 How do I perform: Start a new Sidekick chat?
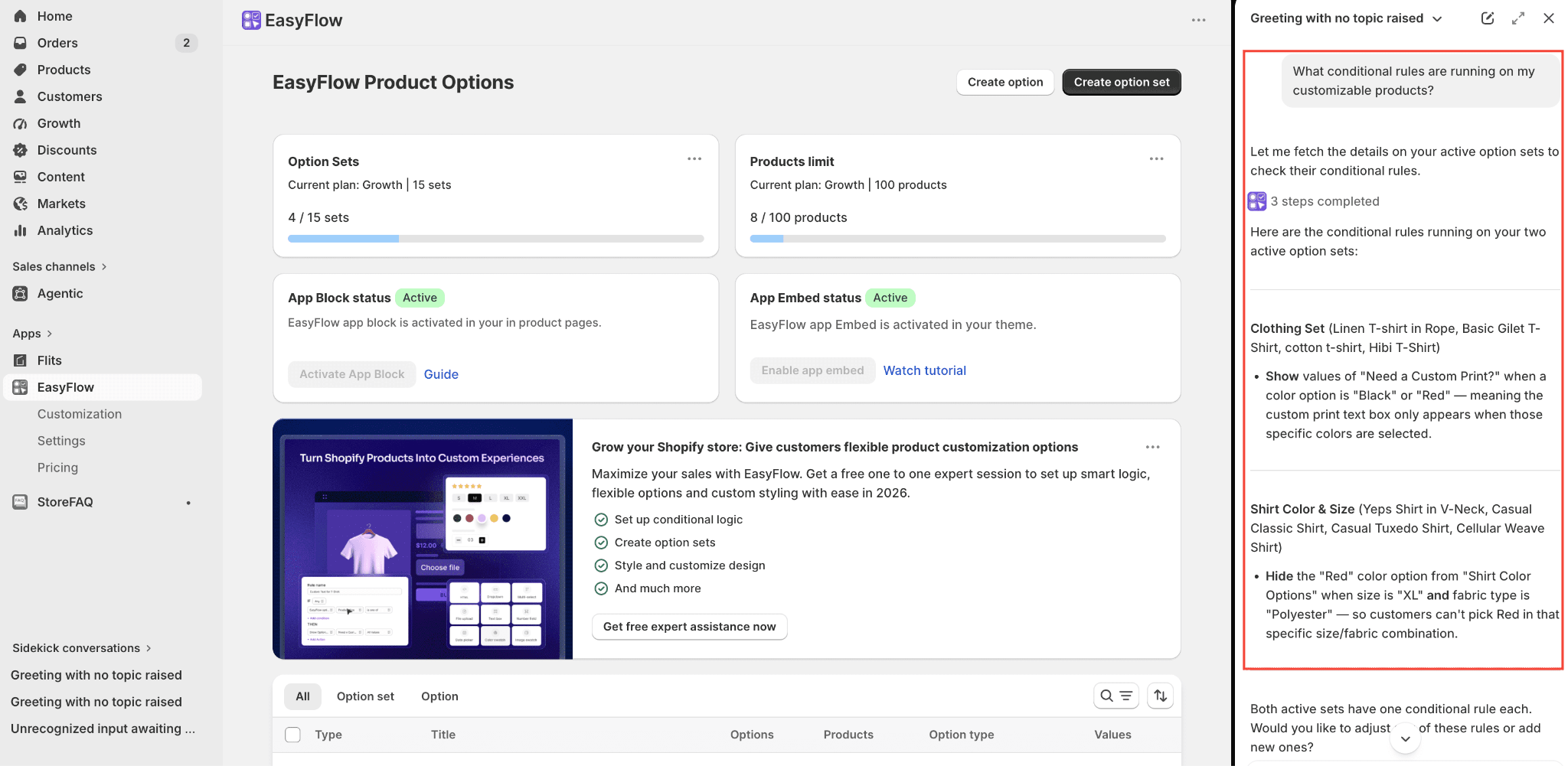1488,18
